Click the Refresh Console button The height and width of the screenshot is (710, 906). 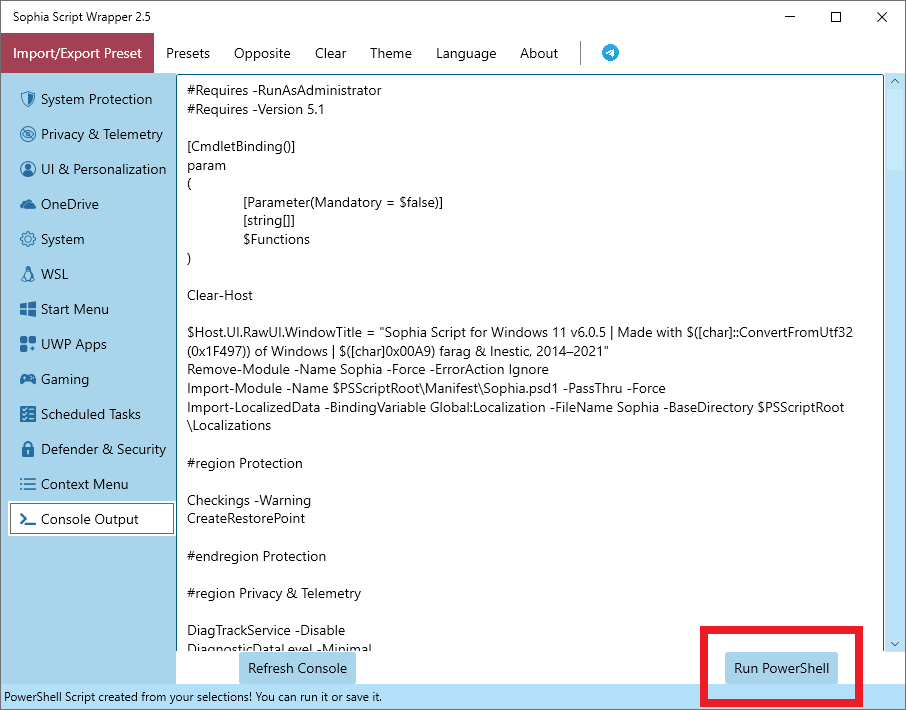tap(298, 668)
